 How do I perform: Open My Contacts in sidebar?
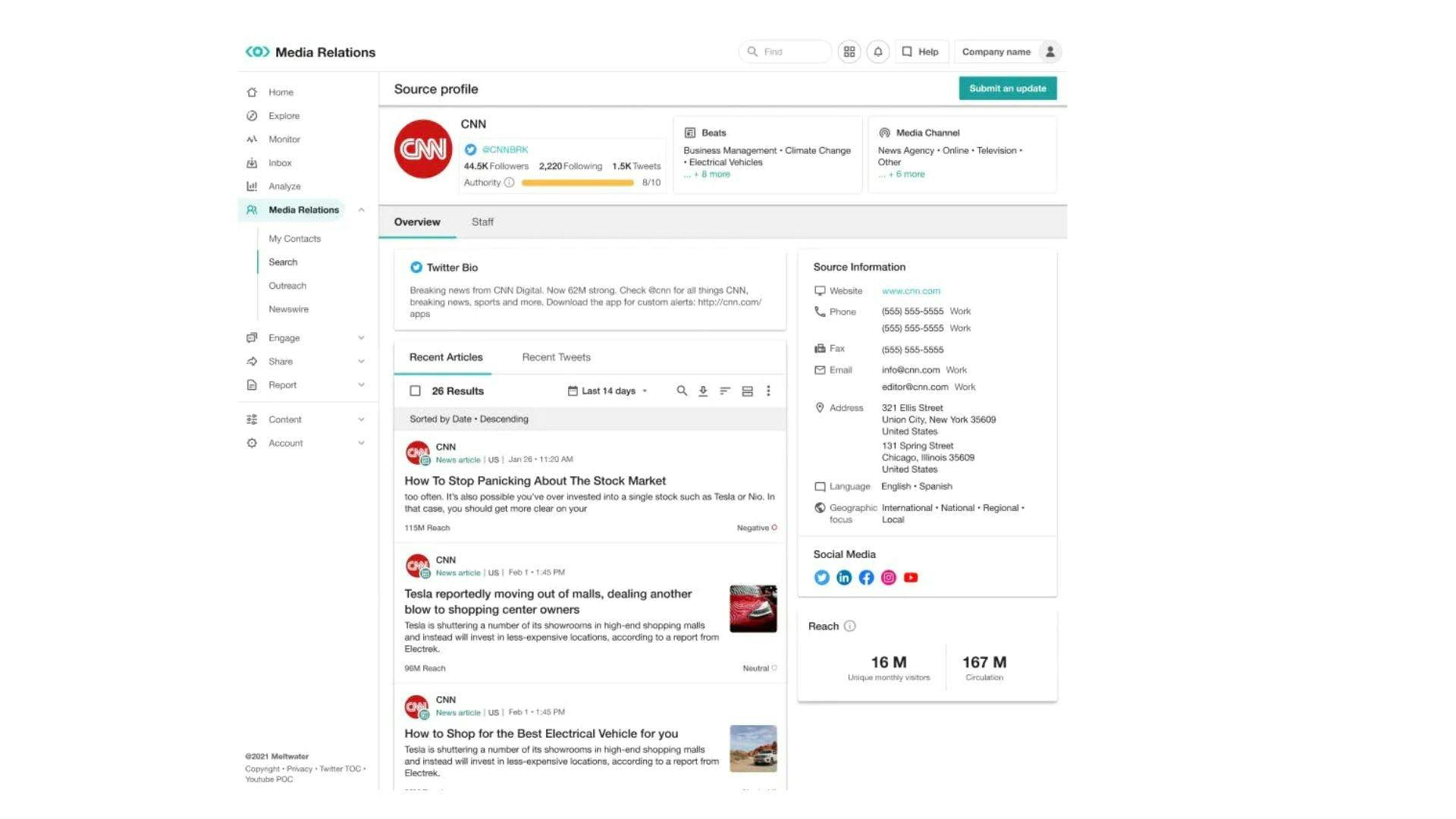pyautogui.click(x=294, y=239)
